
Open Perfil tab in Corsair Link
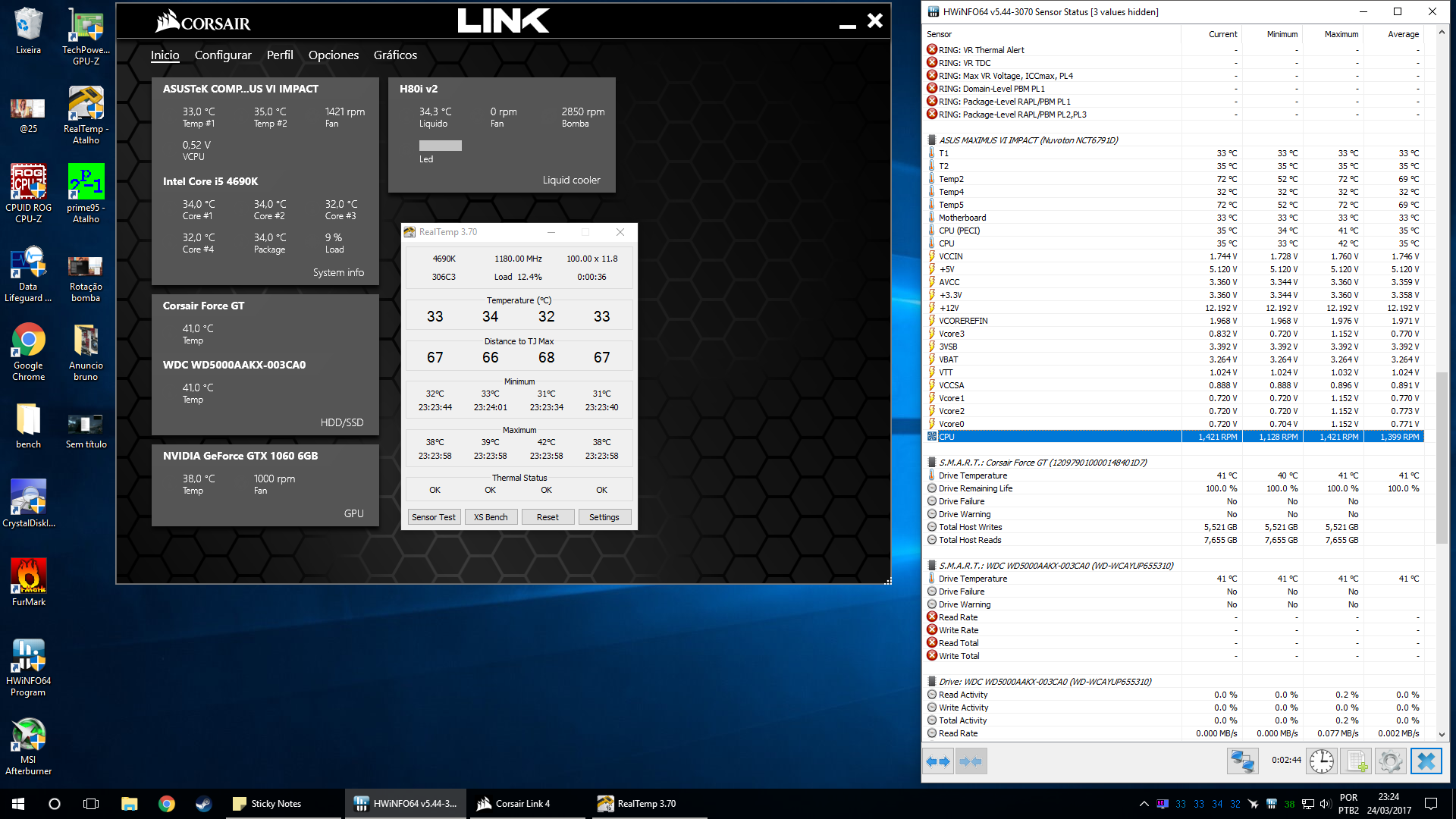point(280,55)
